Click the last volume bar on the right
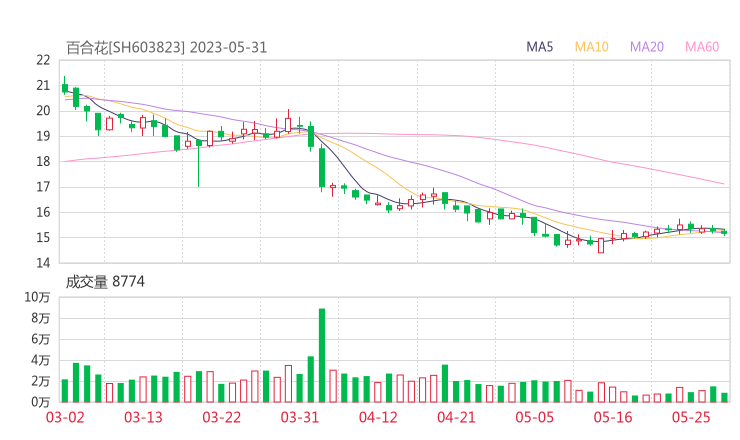 [724, 398]
